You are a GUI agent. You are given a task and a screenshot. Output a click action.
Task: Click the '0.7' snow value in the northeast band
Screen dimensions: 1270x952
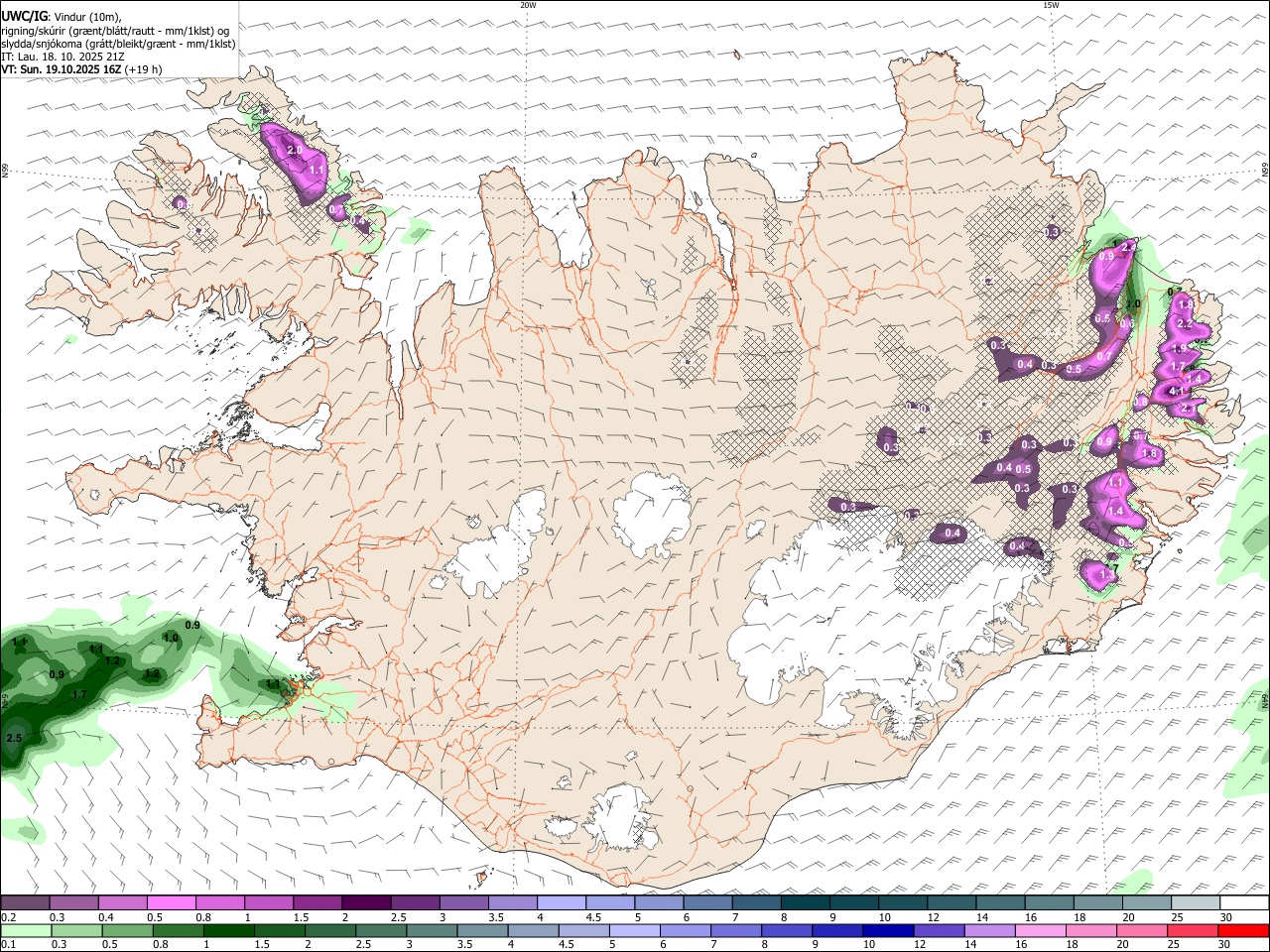(x=1103, y=356)
